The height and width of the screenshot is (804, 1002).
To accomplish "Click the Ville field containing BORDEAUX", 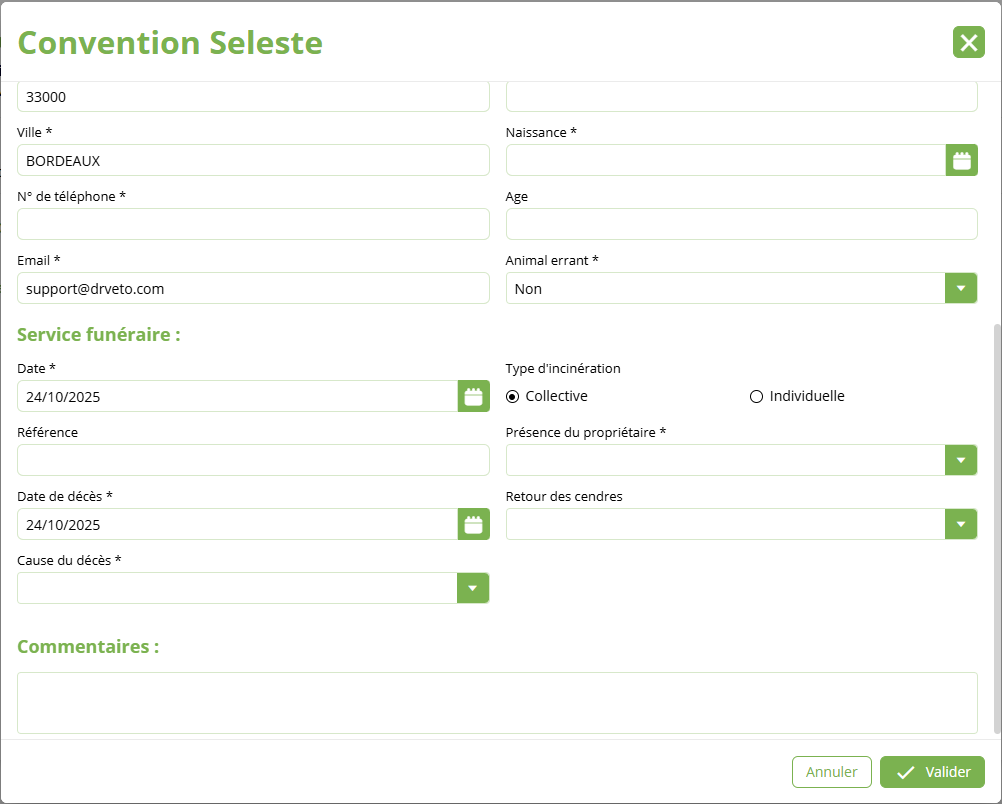I will pos(253,160).
